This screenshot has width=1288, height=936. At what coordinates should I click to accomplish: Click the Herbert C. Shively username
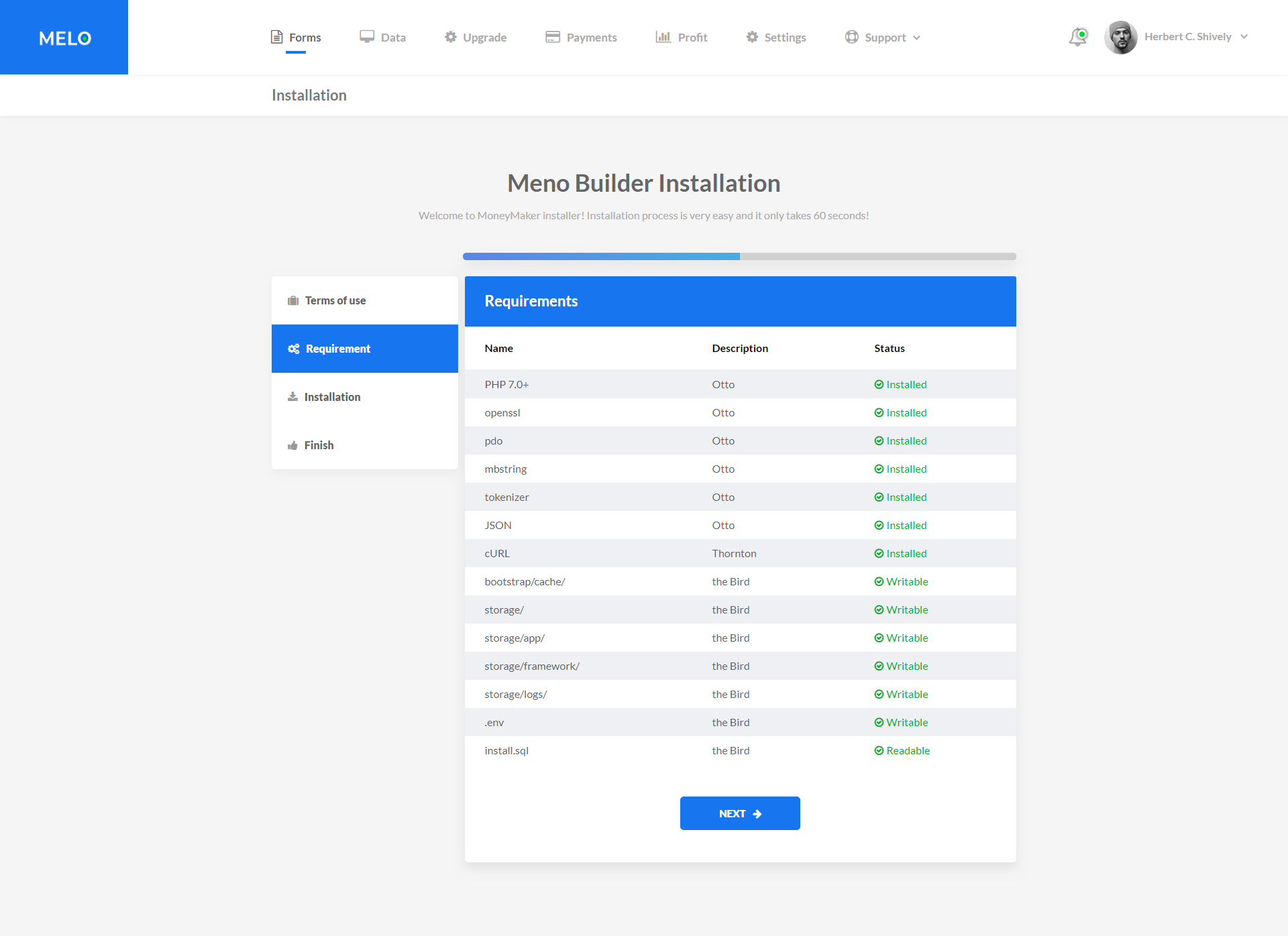click(1187, 37)
